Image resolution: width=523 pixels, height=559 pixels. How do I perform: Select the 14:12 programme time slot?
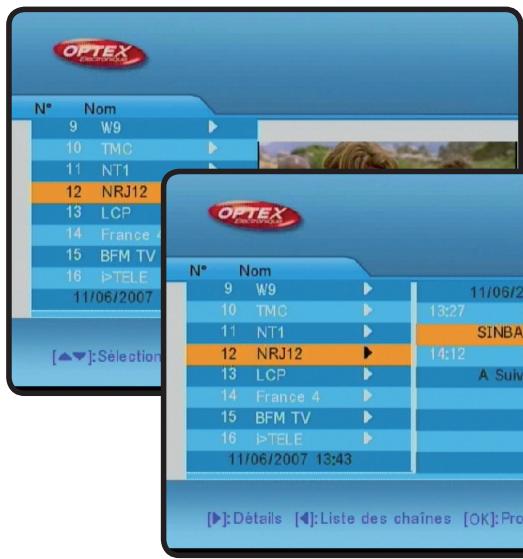[x=447, y=354]
